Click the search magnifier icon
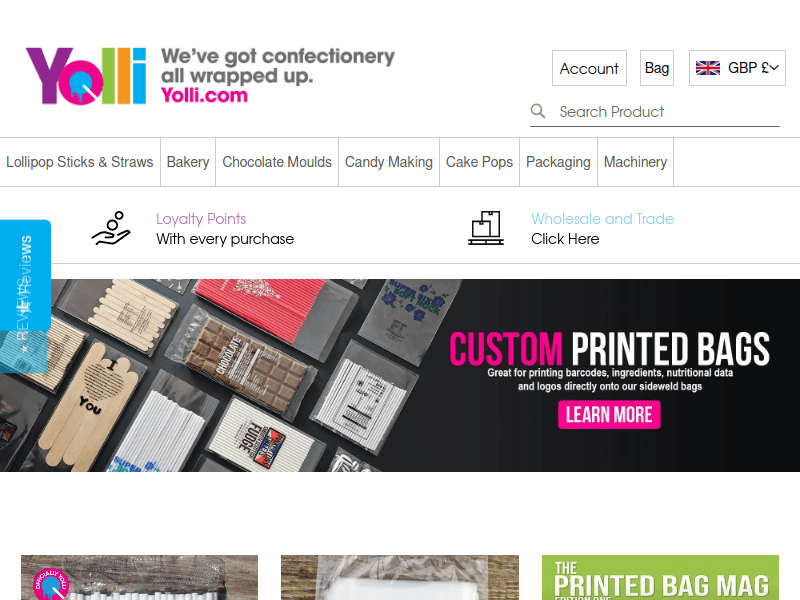Viewport: 800px width, 600px height. point(538,111)
